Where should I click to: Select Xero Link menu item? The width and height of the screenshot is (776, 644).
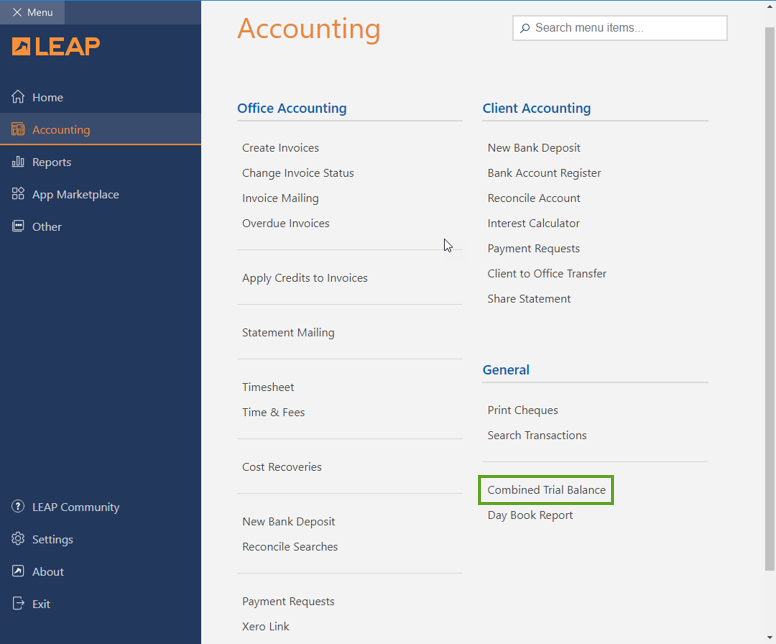pyautogui.click(x=265, y=626)
